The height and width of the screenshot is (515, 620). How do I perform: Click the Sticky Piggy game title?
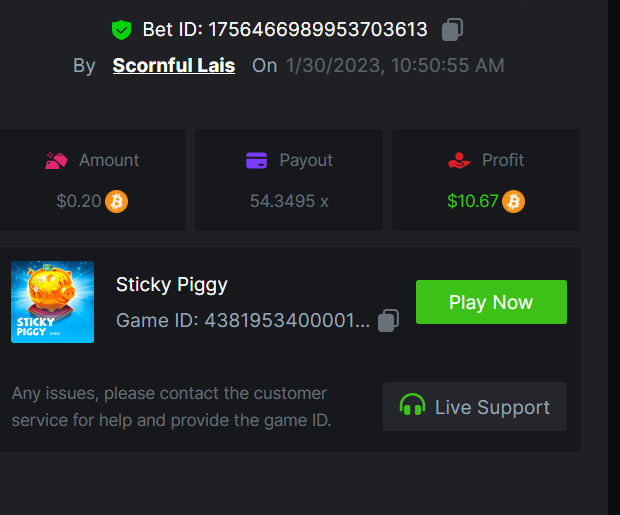(x=172, y=284)
